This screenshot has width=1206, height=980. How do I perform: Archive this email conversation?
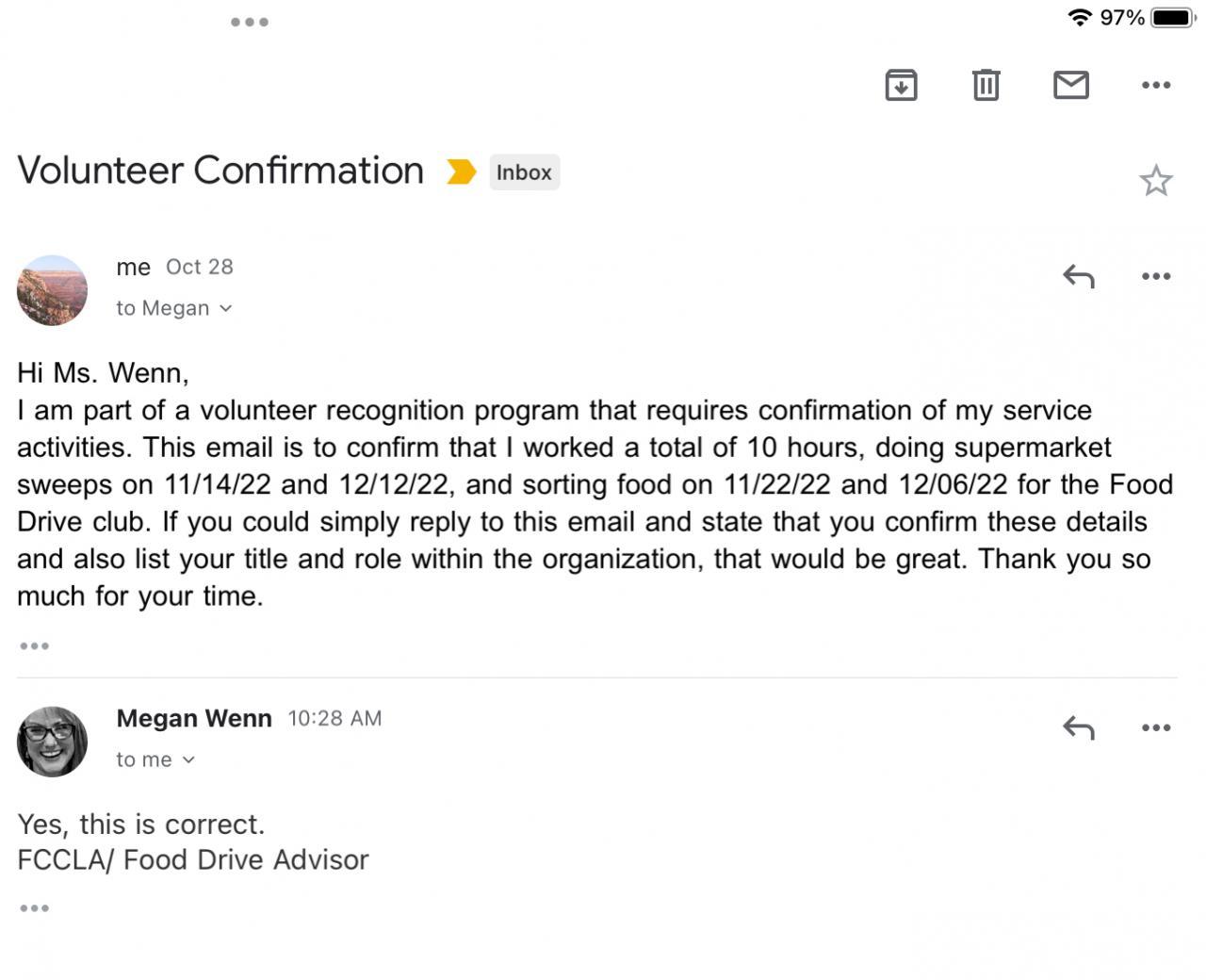901,86
